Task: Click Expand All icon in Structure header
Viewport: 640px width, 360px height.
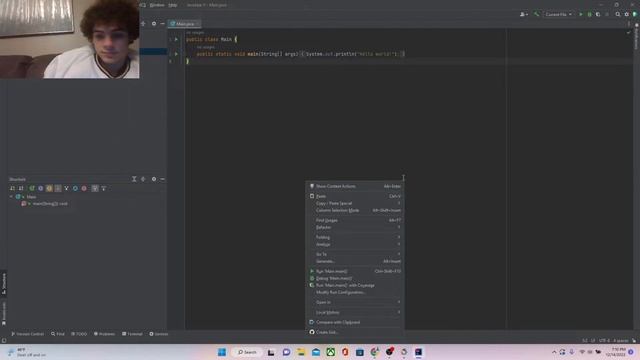Action: click(x=134, y=179)
